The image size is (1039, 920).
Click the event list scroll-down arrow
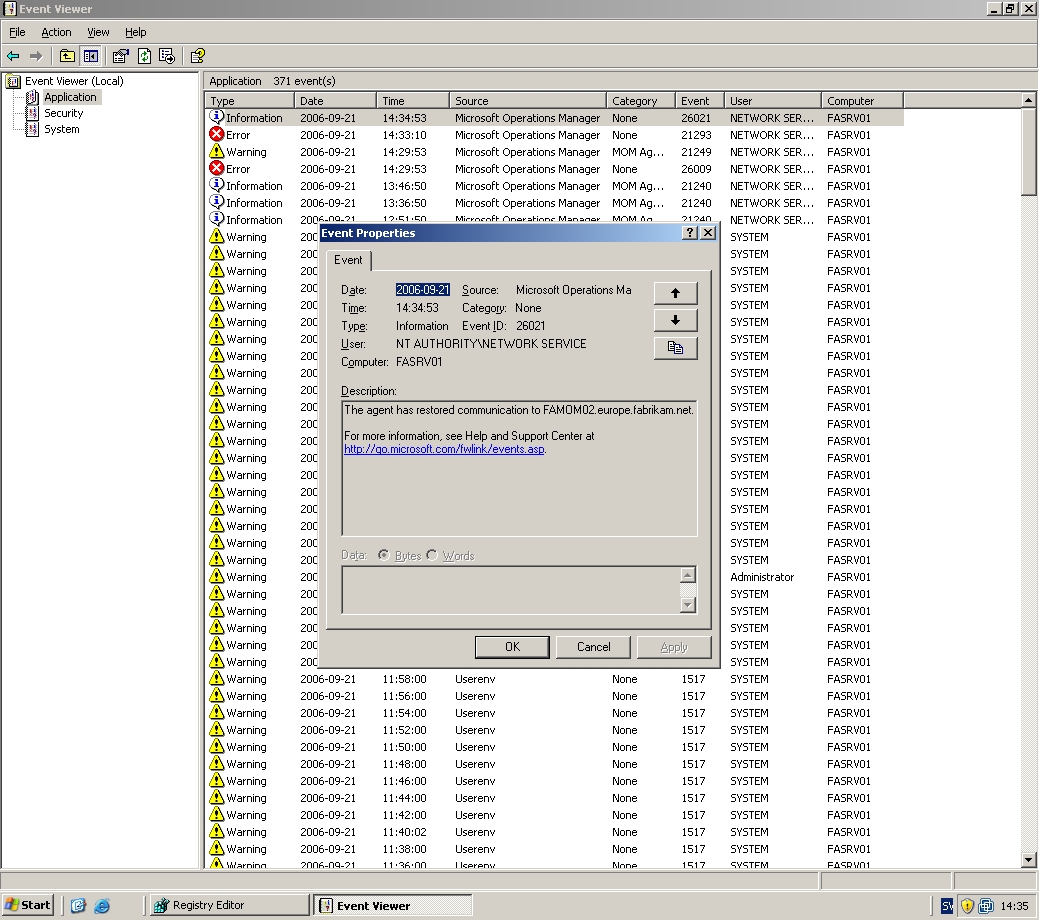(1029, 860)
